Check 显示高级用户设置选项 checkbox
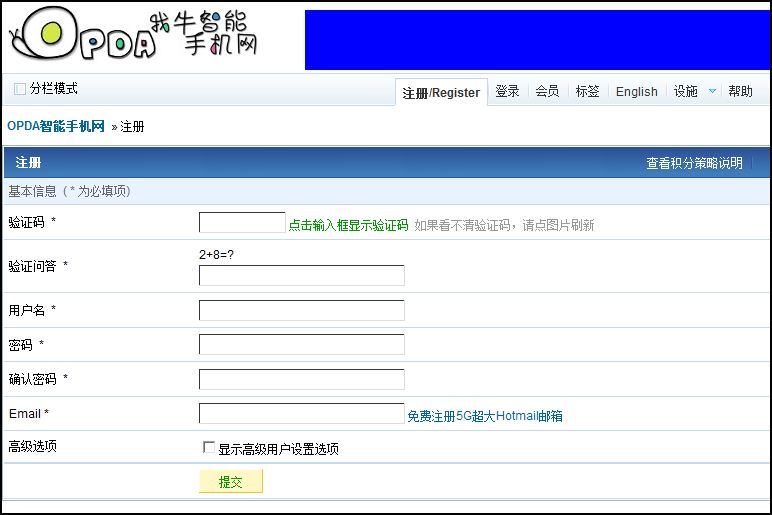Screen dimensions: 772x515 coord(209,447)
